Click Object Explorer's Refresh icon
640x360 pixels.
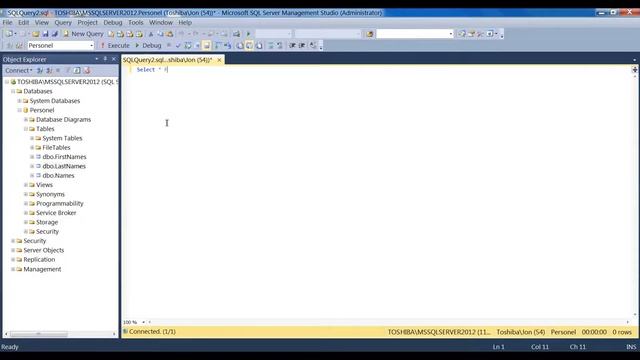(x=77, y=71)
